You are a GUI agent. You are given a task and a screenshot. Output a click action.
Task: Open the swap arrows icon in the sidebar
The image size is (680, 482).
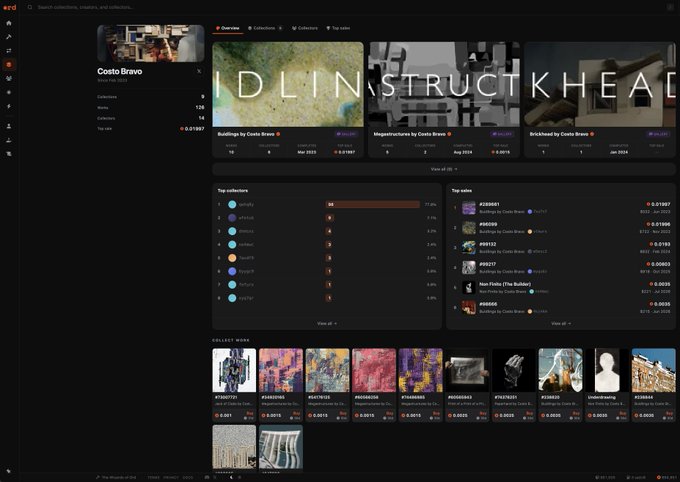tap(9, 51)
